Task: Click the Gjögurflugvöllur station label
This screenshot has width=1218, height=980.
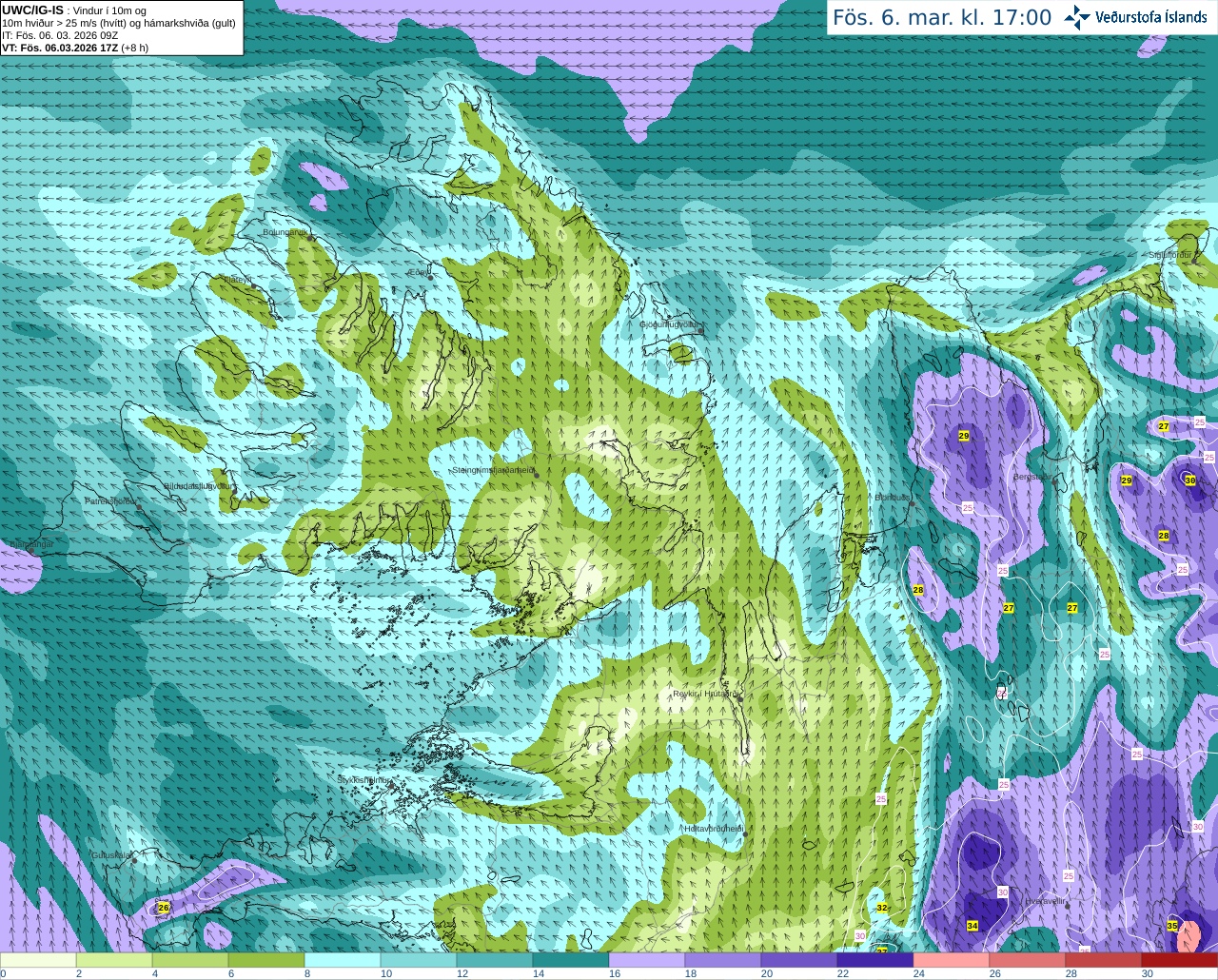Action: pos(670,324)
